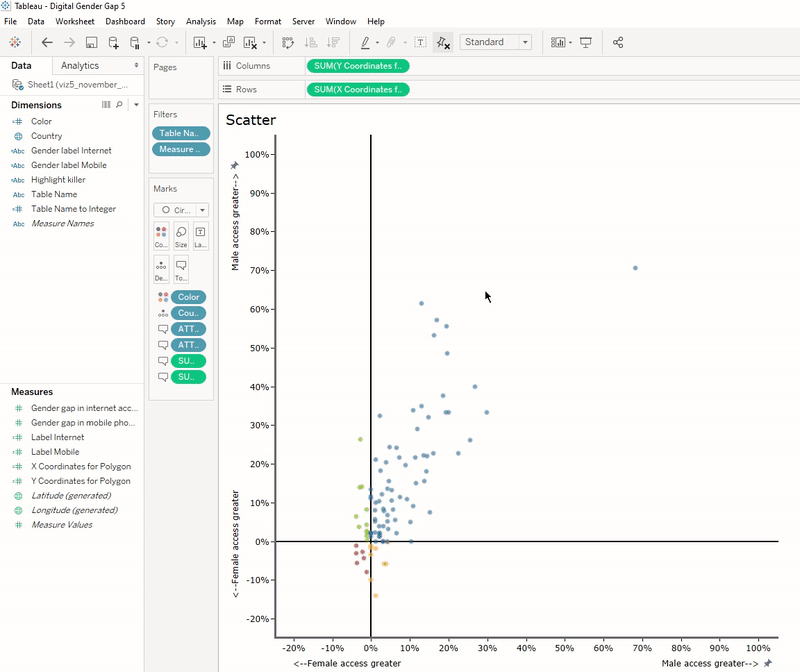Click the Save icon in toolbar

pyautogui.click(x=91, y=42)
